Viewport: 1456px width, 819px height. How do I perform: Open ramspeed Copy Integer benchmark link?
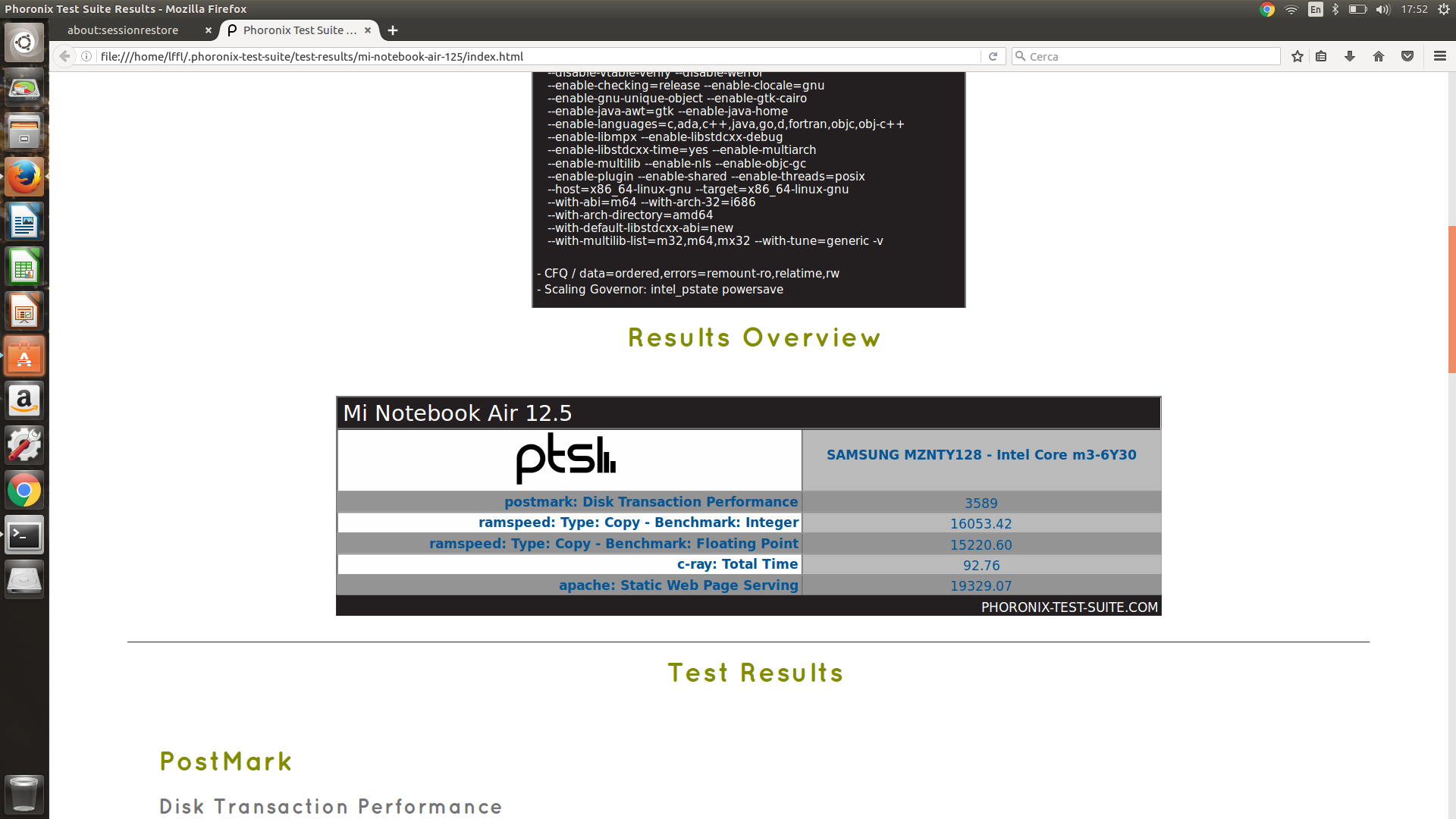click(638, 522)
